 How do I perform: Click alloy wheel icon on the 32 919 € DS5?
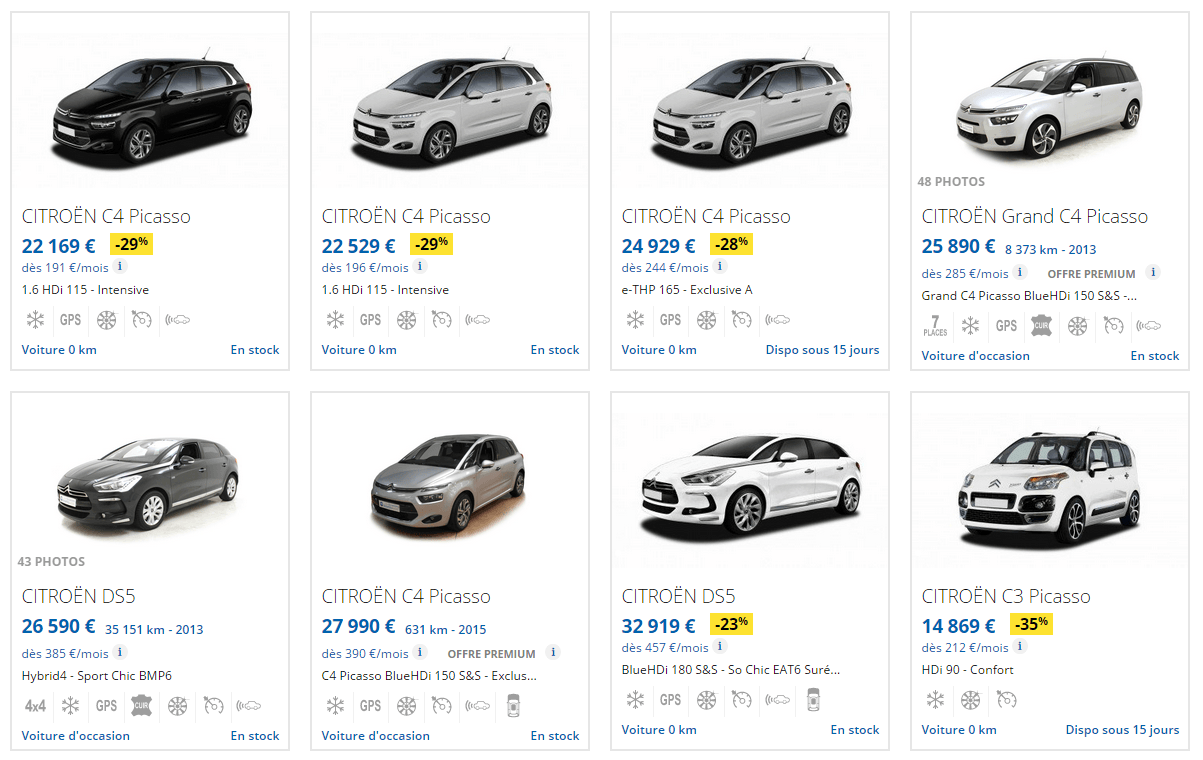click(706, 700)
